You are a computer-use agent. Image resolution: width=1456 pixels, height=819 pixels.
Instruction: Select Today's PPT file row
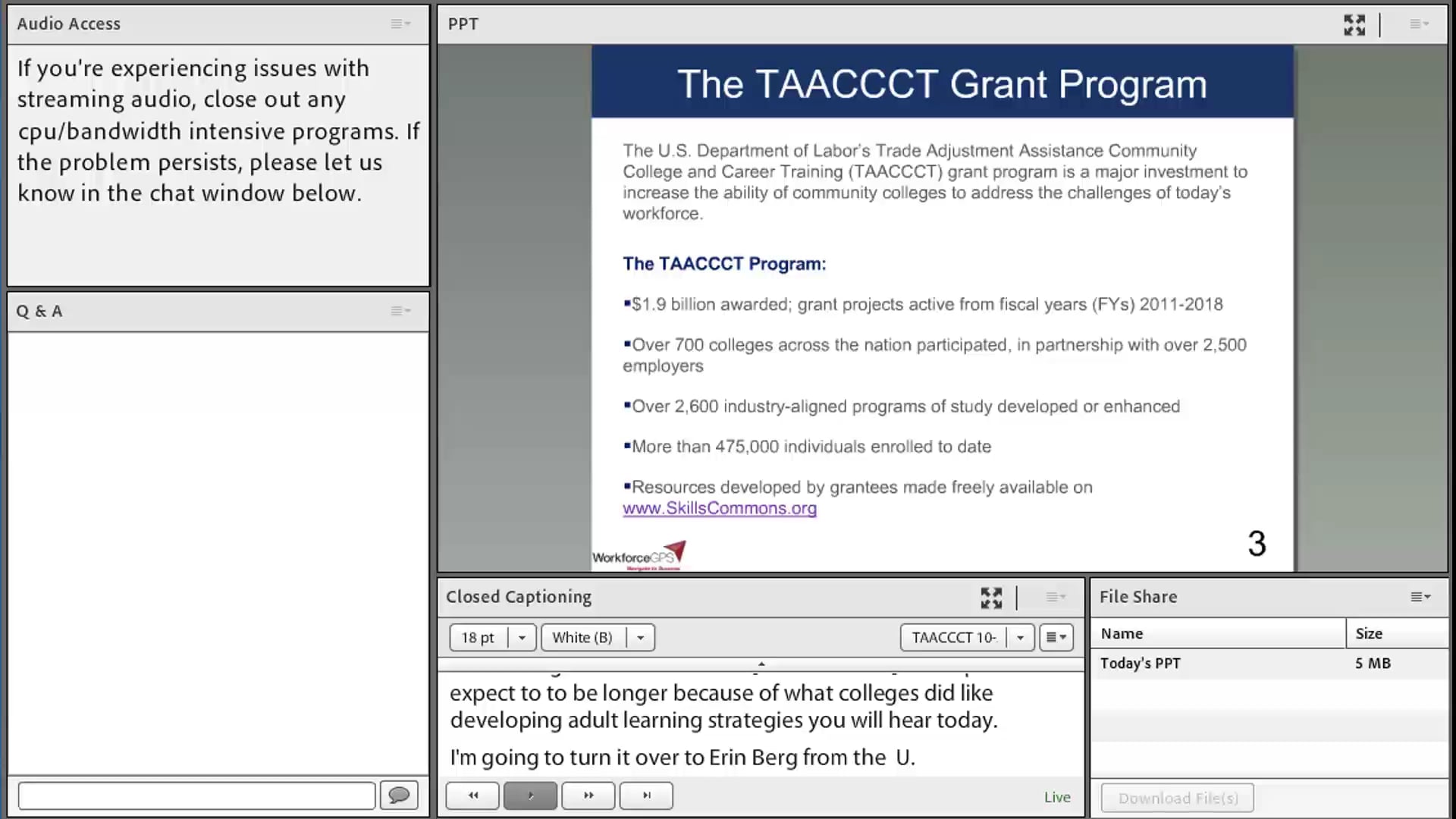(x=1269, y=664)
